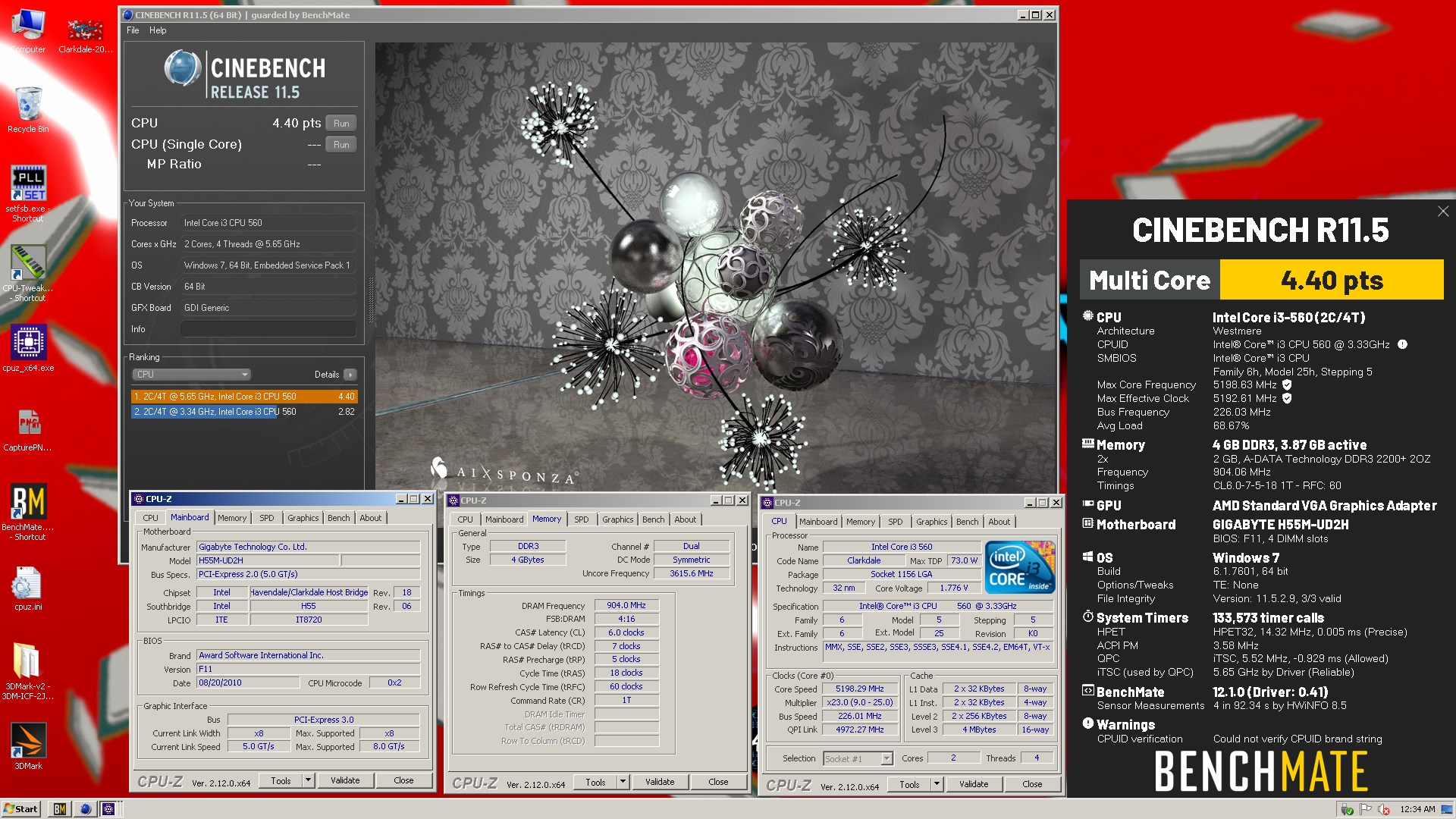
Task: Click Close in Memory CPU-Z window
Action: point(718,782)
